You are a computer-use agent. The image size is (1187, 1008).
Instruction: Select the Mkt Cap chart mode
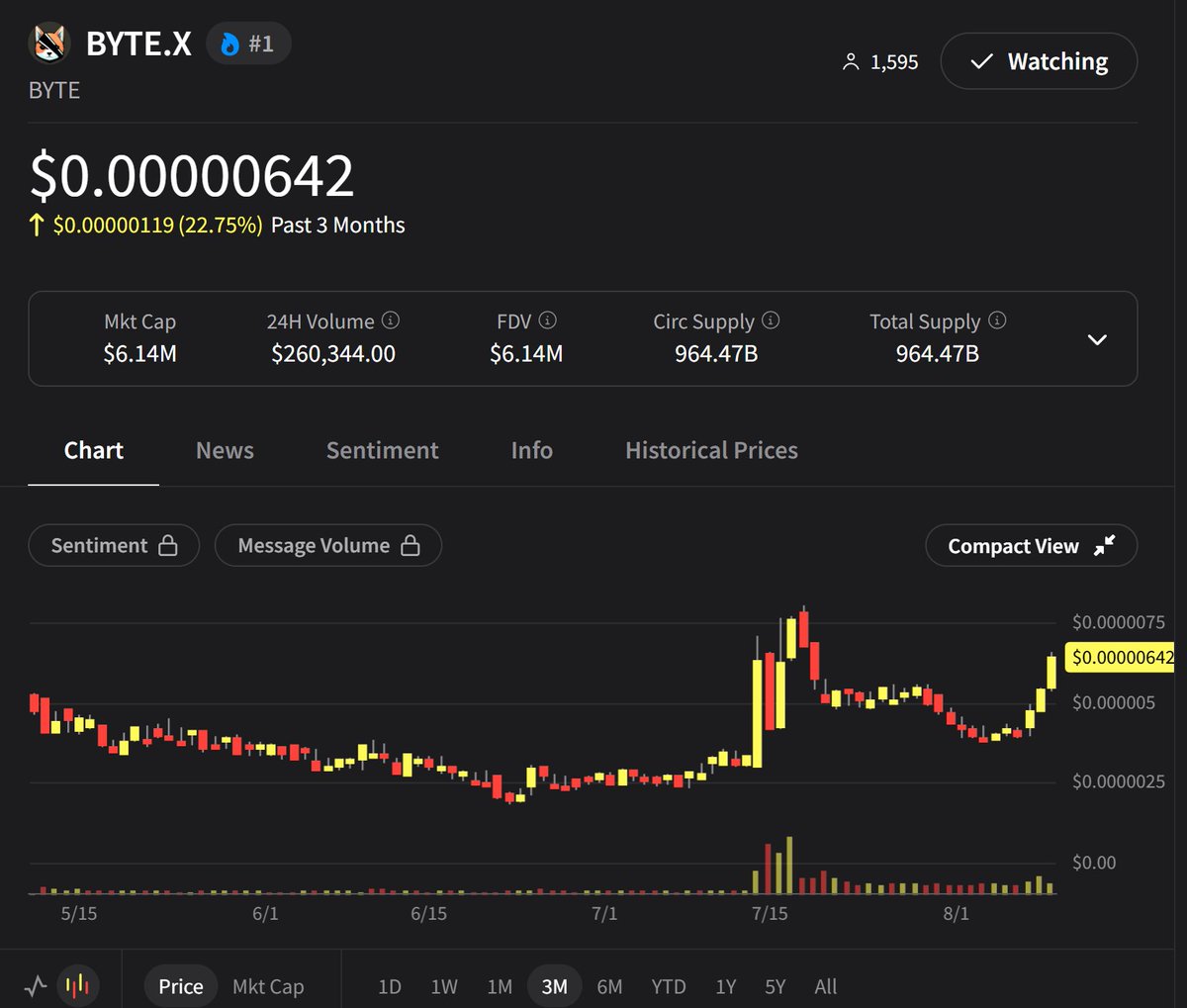(268, 986)
